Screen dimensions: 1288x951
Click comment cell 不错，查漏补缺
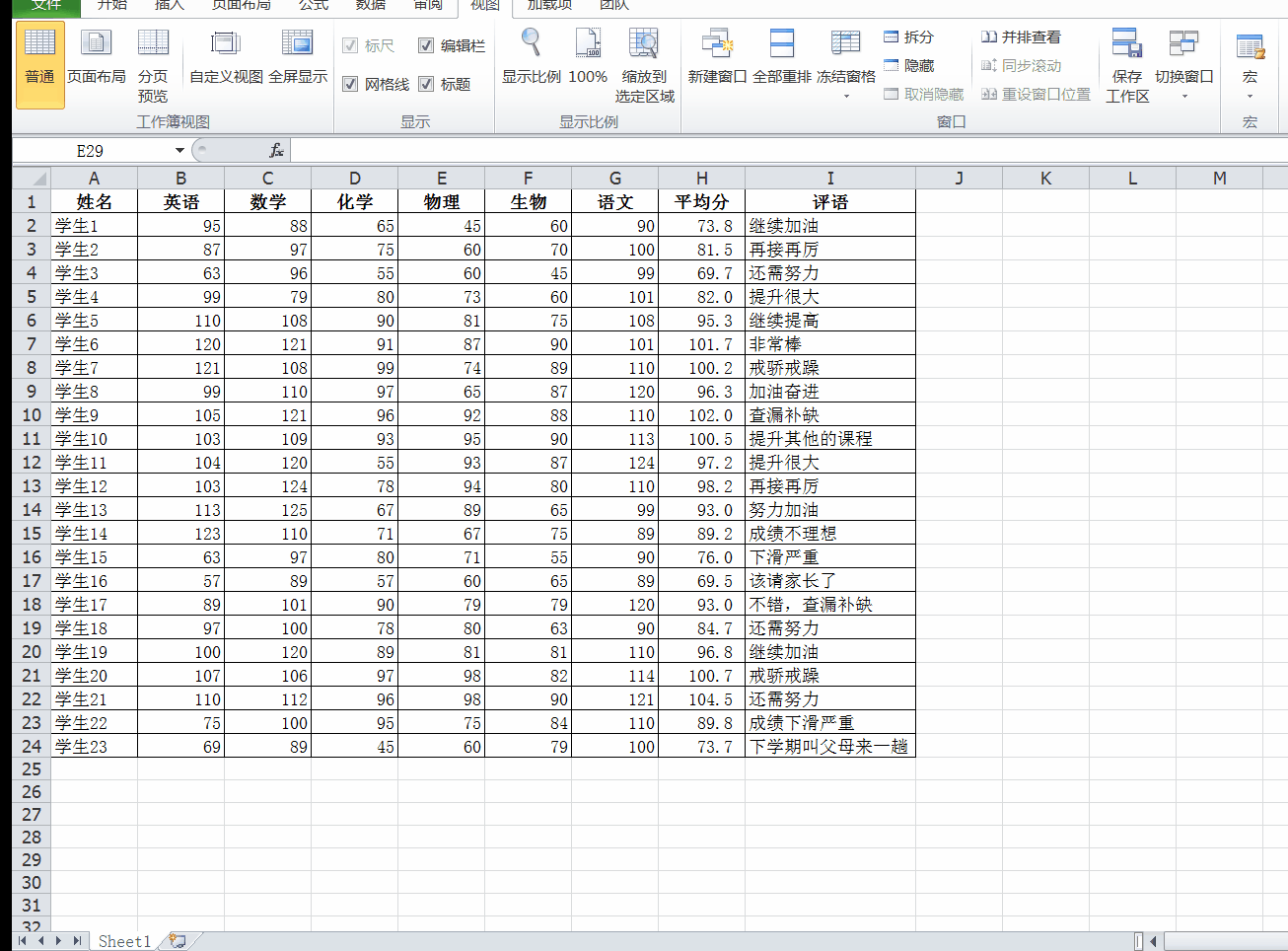coord(830,605)
